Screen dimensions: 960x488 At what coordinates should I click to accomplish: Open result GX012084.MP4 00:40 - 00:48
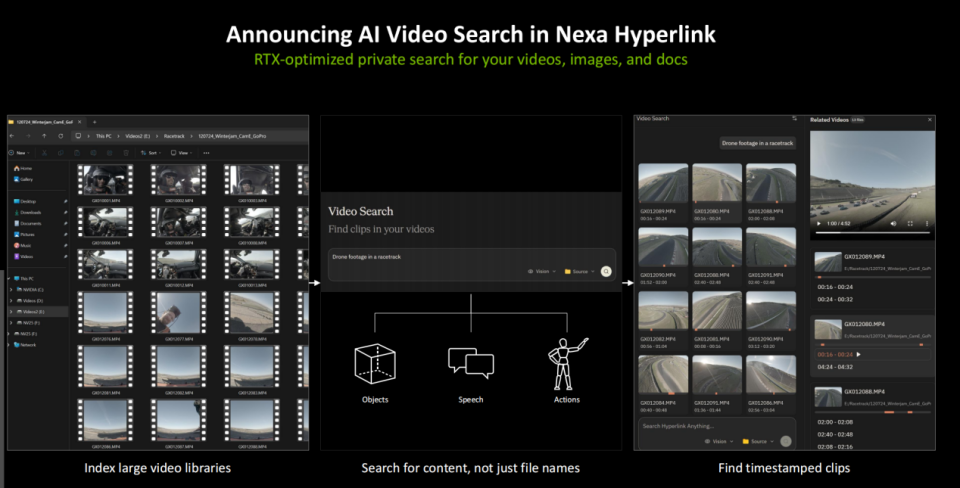(663, 384)
